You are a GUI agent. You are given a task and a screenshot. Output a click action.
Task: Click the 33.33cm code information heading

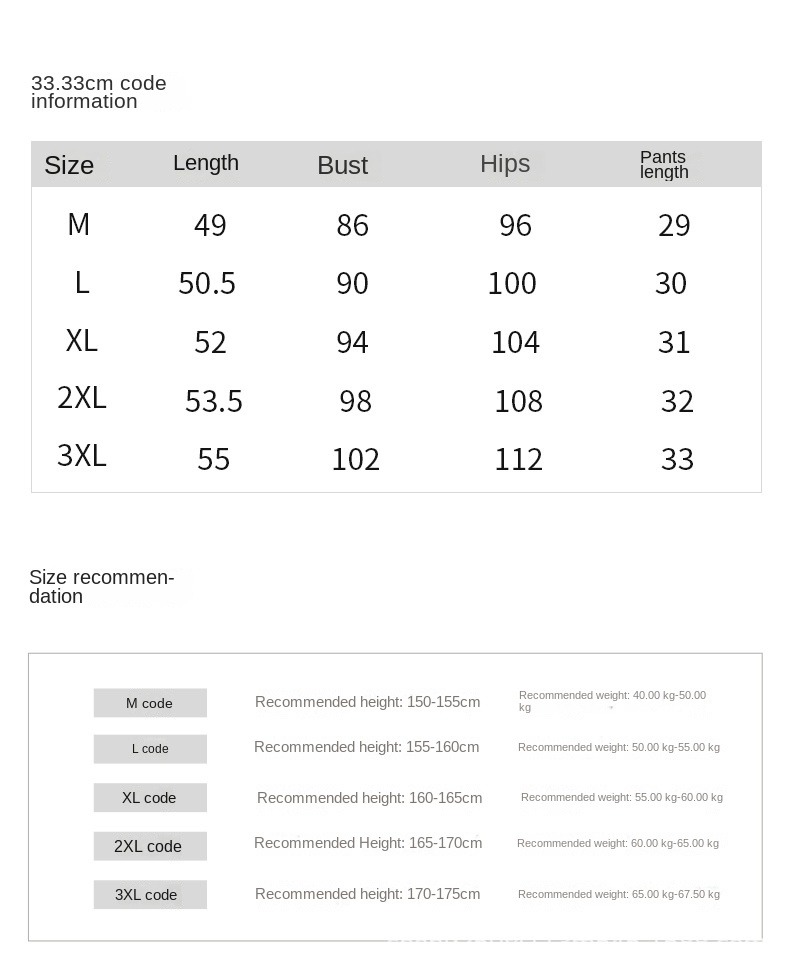coord(99,92)
